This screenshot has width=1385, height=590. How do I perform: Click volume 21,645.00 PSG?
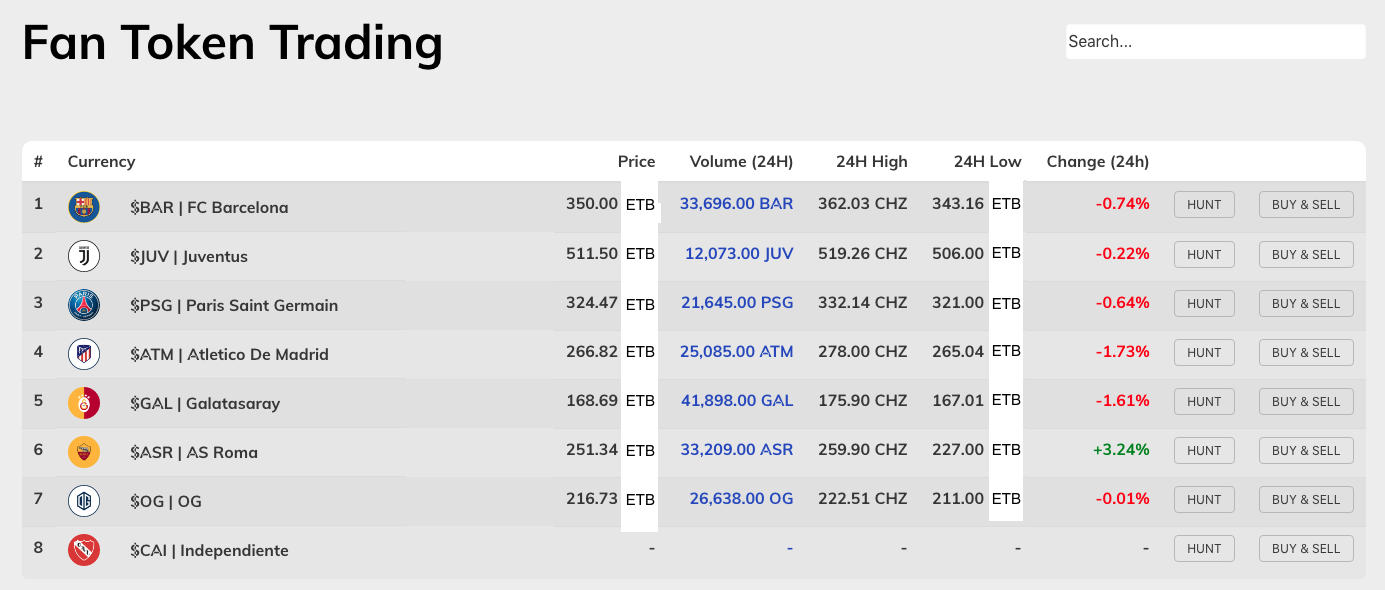pyautogui.click(x=737, y=303)
